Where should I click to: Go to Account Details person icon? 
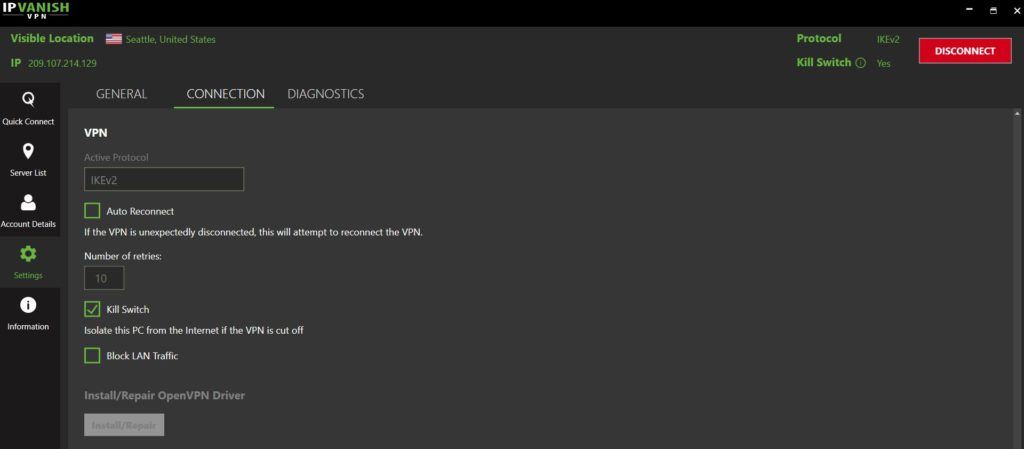click(x=28, y=203)
